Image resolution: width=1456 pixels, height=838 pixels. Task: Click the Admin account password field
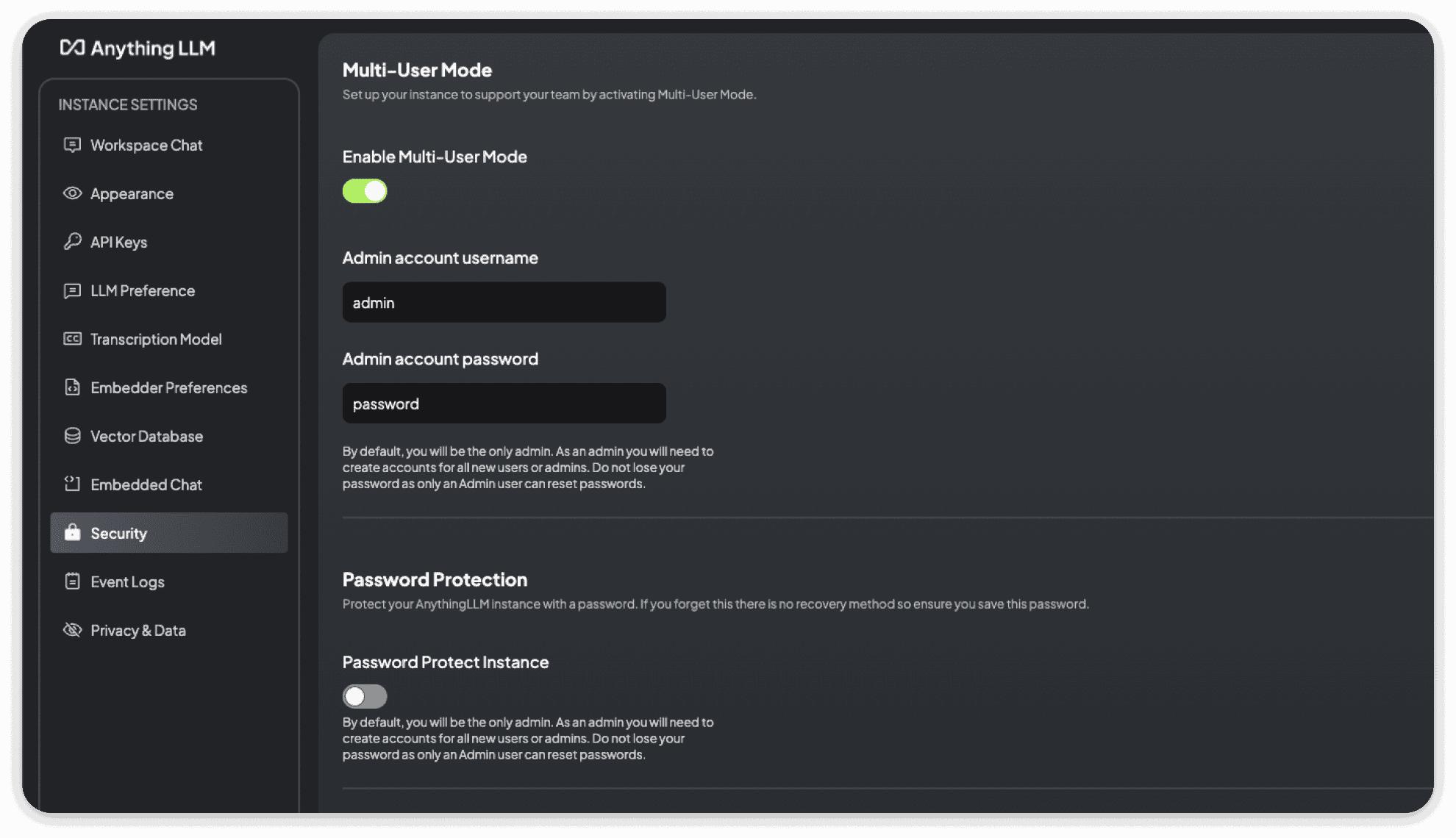tap(504, 403)
